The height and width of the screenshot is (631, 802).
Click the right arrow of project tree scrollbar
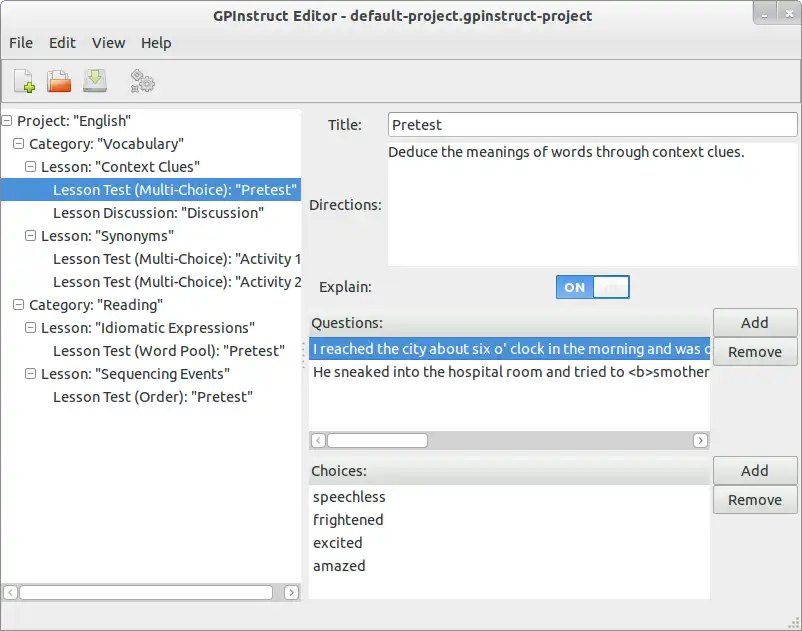pyautogui.click(x=292, y=592)
